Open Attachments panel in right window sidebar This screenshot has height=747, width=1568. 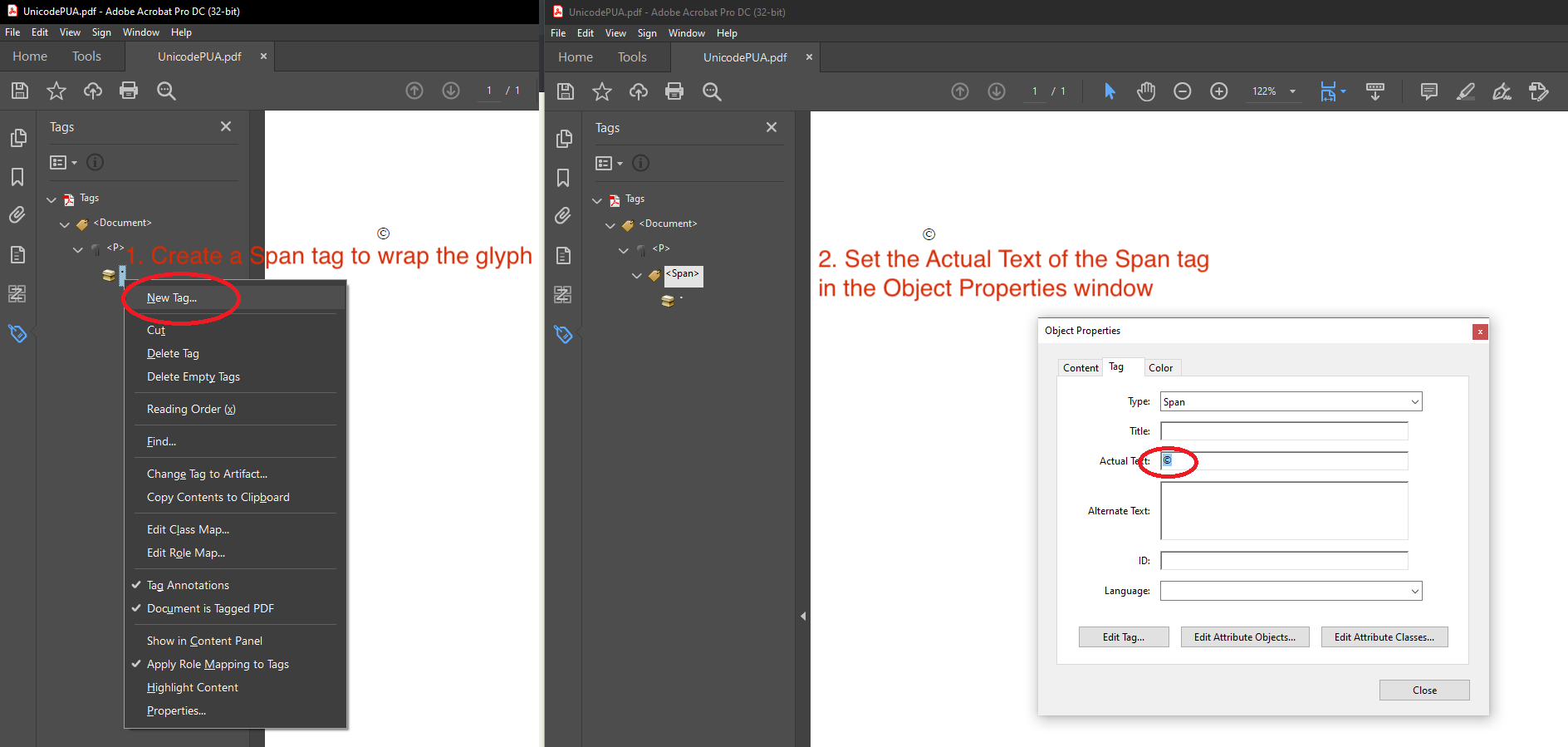click(x=563, y=216)
